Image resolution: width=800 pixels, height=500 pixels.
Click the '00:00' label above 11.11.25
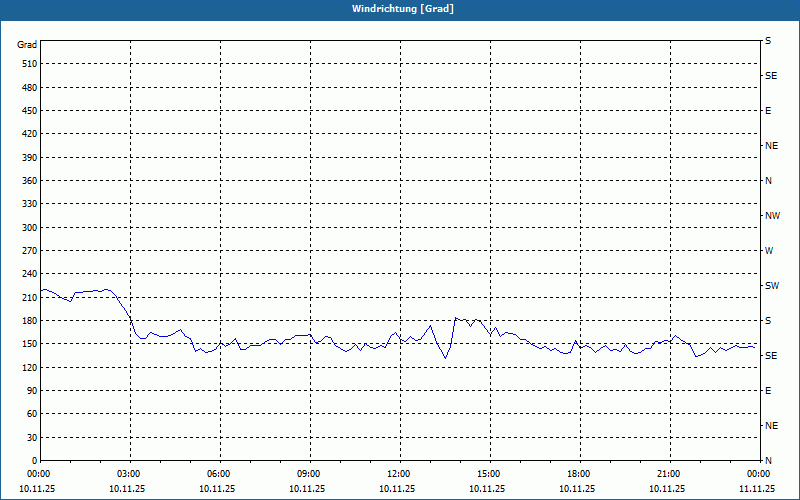(x=760, y=474)
